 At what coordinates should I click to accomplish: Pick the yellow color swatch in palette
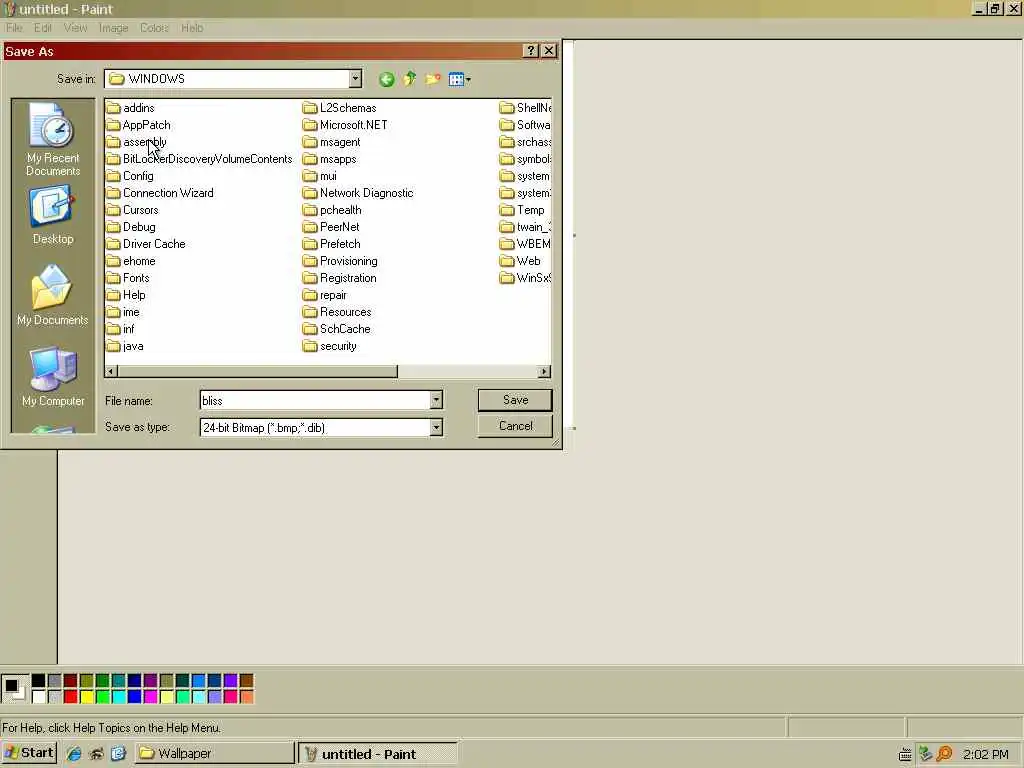coord(86,697)
